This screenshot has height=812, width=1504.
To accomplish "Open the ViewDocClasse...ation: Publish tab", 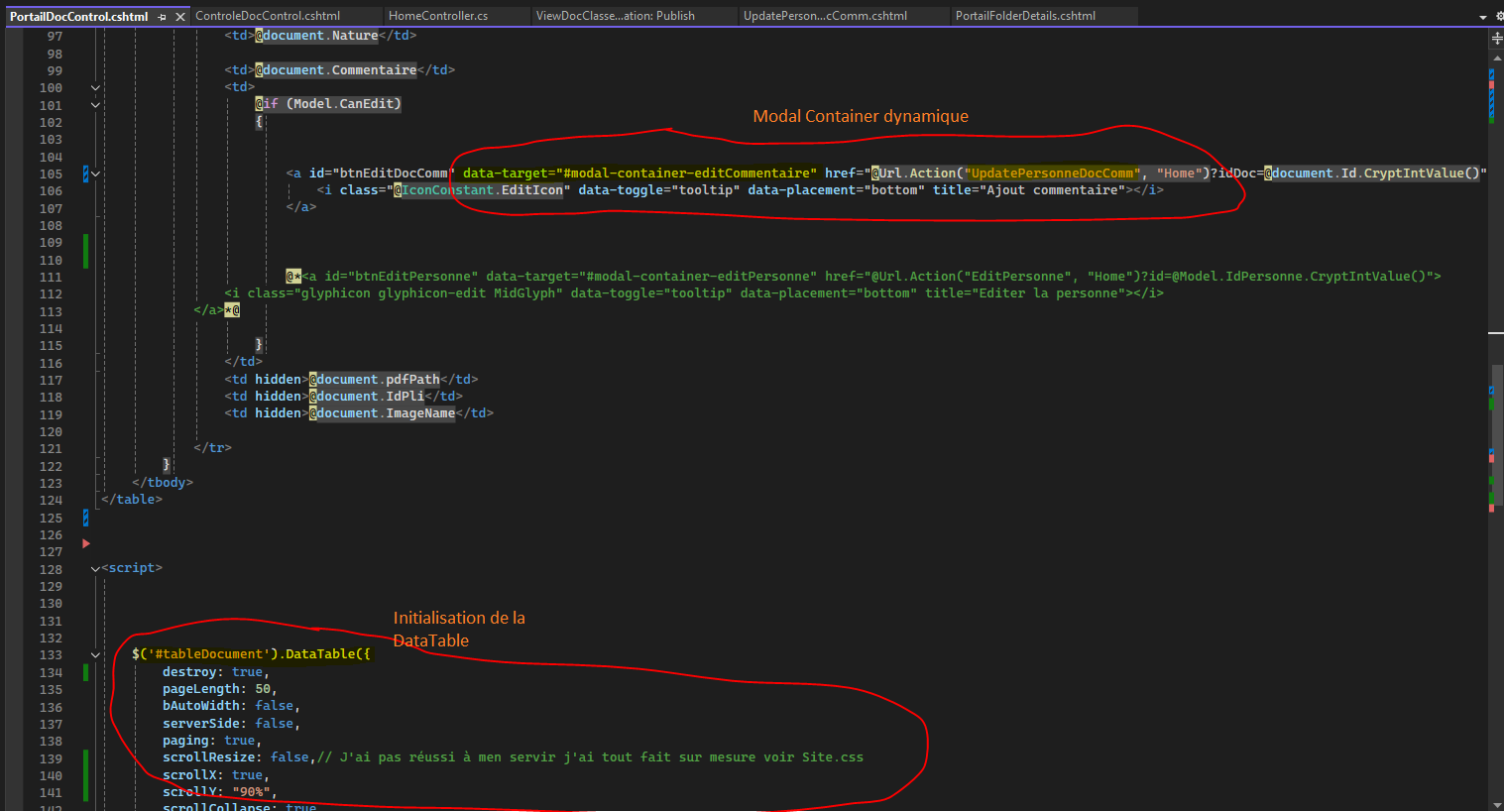I will (616, 16).
